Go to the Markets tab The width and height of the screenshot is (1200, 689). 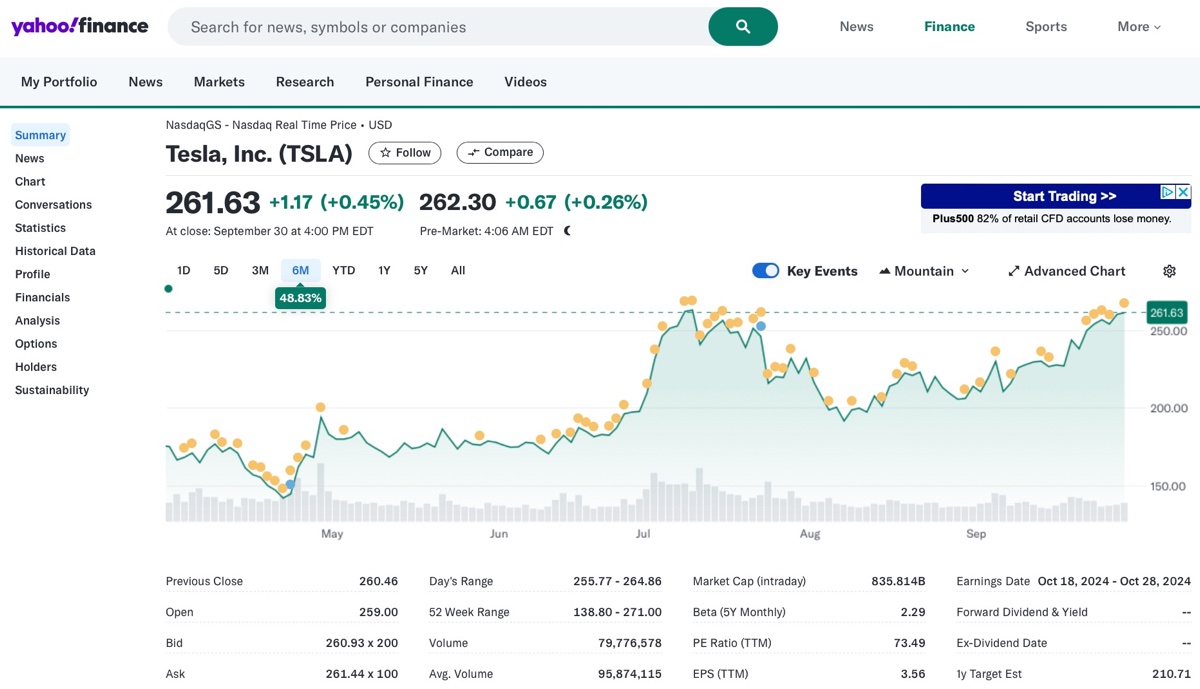click(x=219, y=82)
